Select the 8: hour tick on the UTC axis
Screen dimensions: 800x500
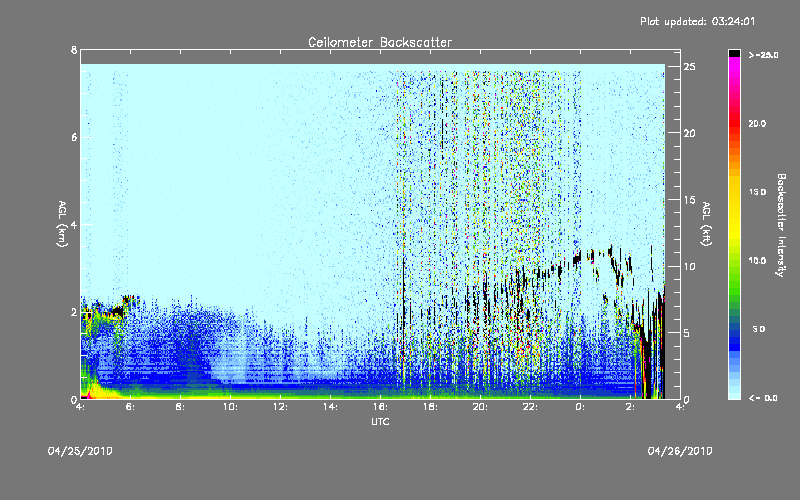[181, 407]
